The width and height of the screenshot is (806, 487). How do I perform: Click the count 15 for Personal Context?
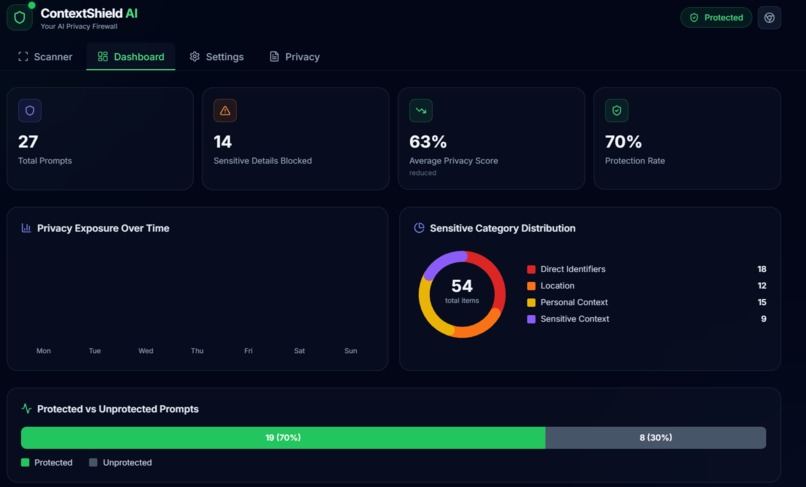[x=761, y=302]
